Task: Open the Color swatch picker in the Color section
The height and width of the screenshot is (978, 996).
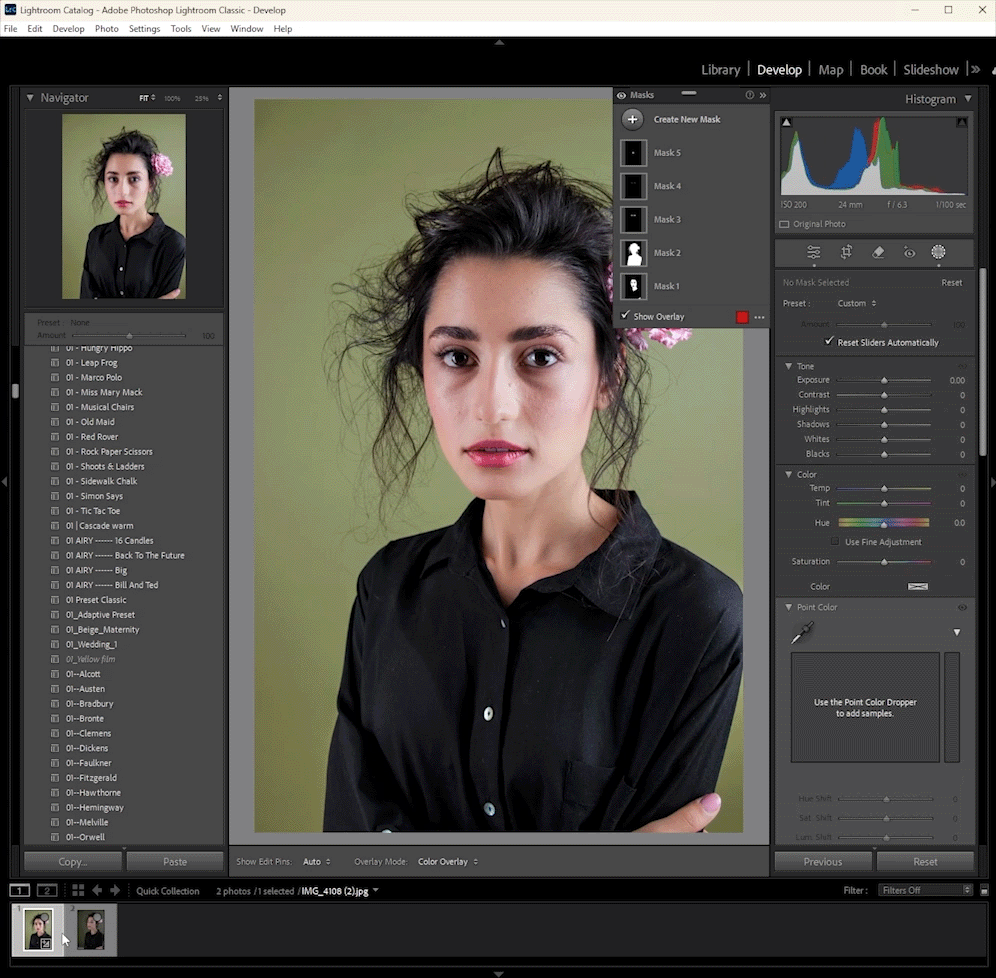Action: pyautogui.click(x=917, y=586)
